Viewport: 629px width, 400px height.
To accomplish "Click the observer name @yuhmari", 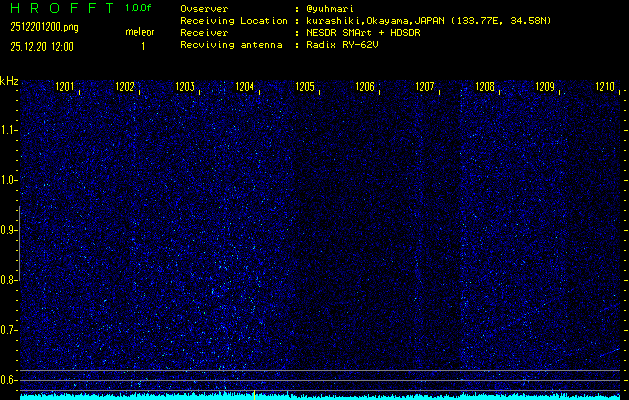I will pyautogui.click(x=330, y=9).
